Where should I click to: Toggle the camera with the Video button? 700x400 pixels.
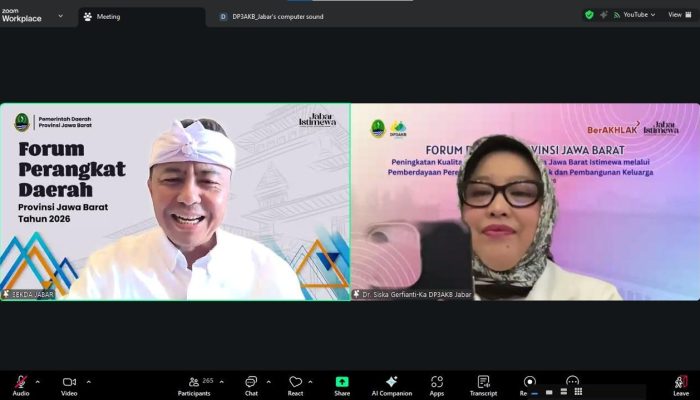[69, 386]
